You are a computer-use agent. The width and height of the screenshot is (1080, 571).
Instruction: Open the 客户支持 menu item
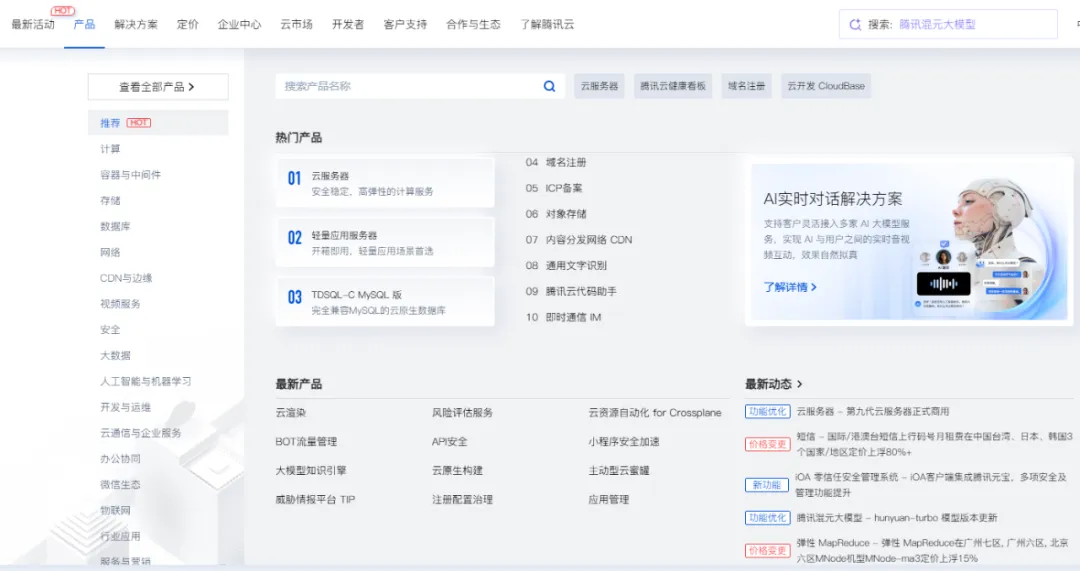405,24
